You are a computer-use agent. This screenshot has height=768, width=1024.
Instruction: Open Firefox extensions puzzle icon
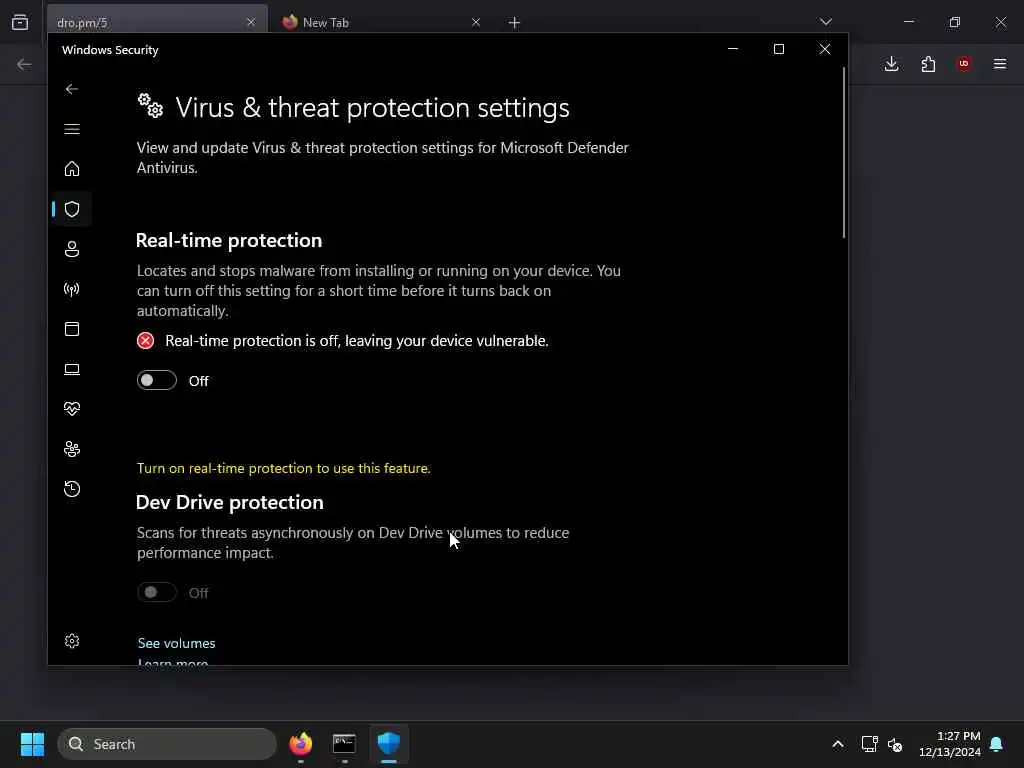(x=928, y=64)
